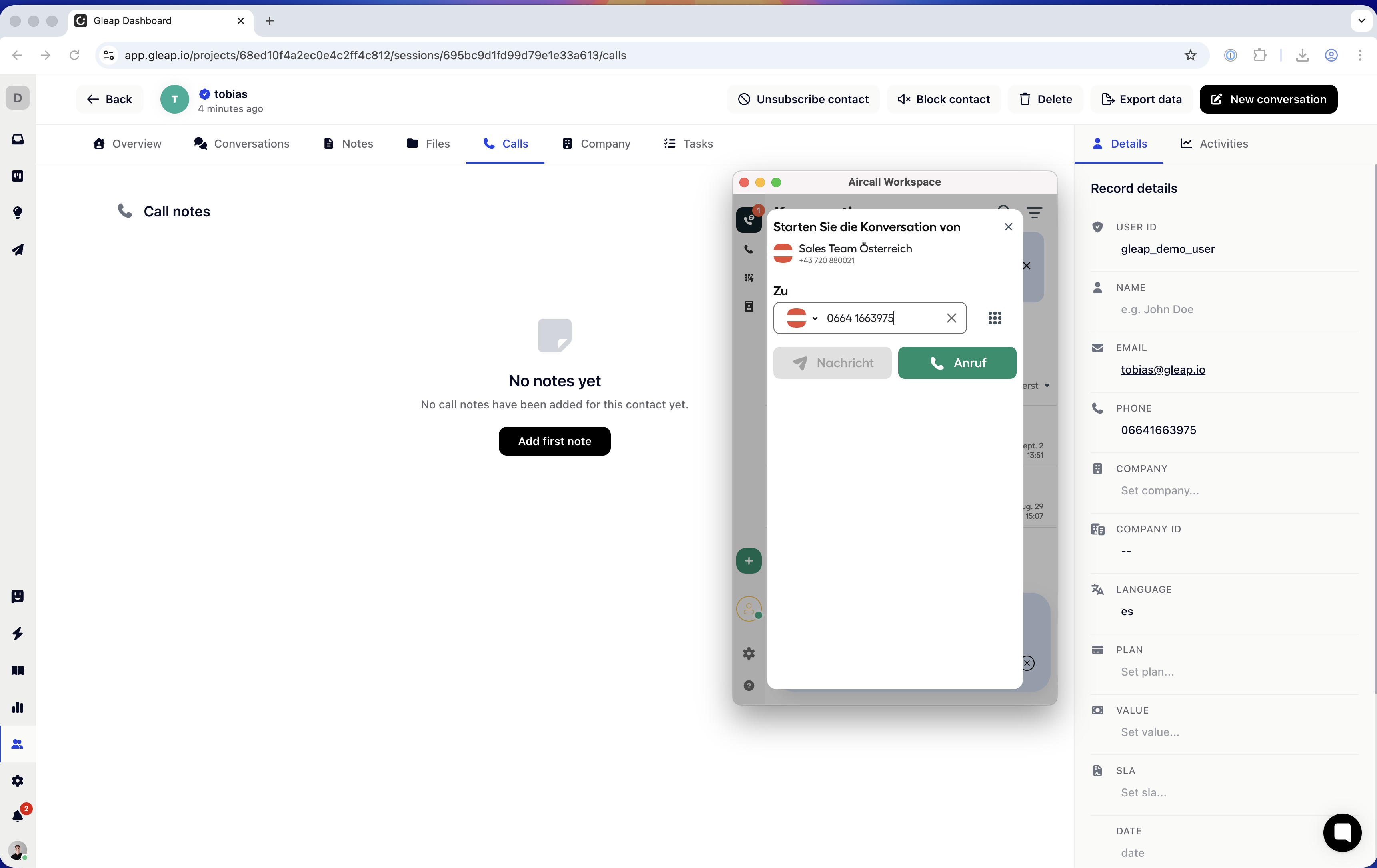The height and width of the screenshot is (868, 1377).
Task: Expand the country code flag dropdown
Action: [x=802, y=318]
